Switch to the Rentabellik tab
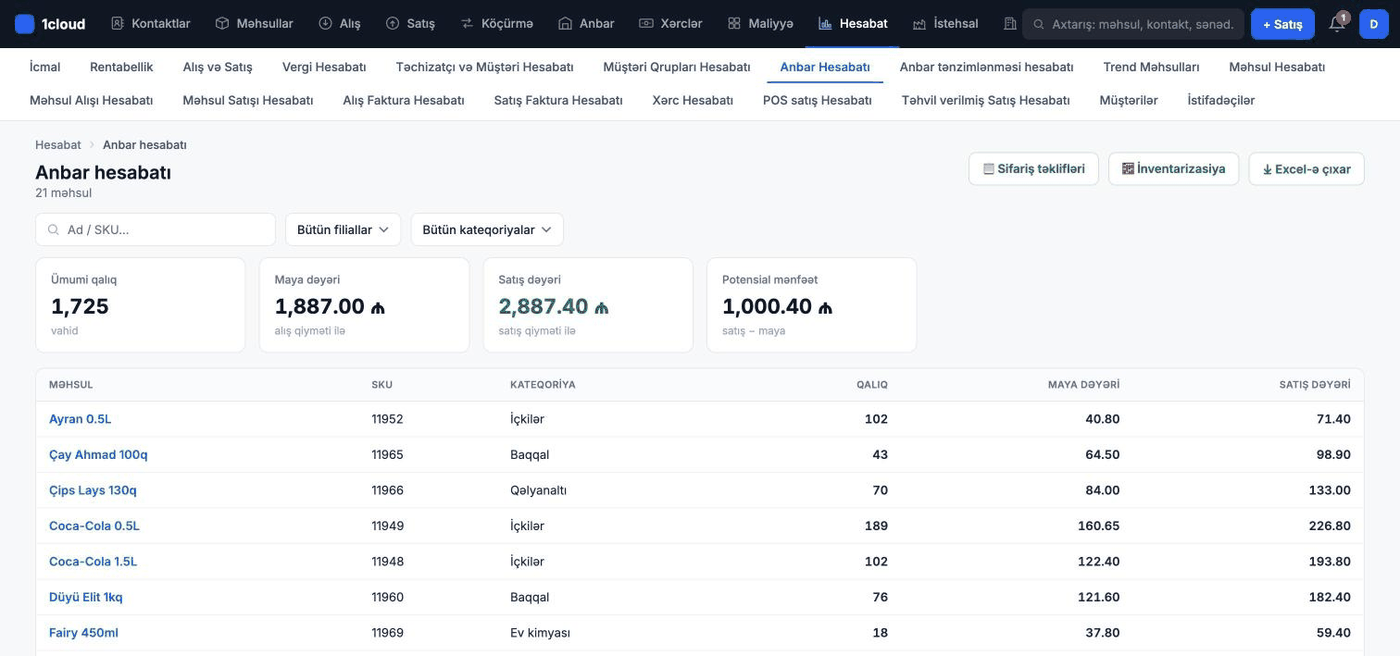1400x656 pixels. [121, 67]
